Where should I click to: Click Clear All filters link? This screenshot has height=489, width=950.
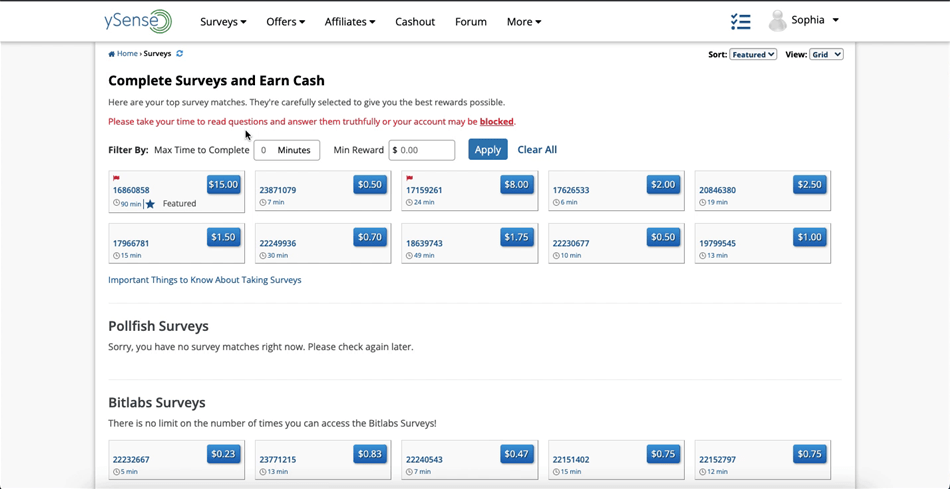click(537, 150)
